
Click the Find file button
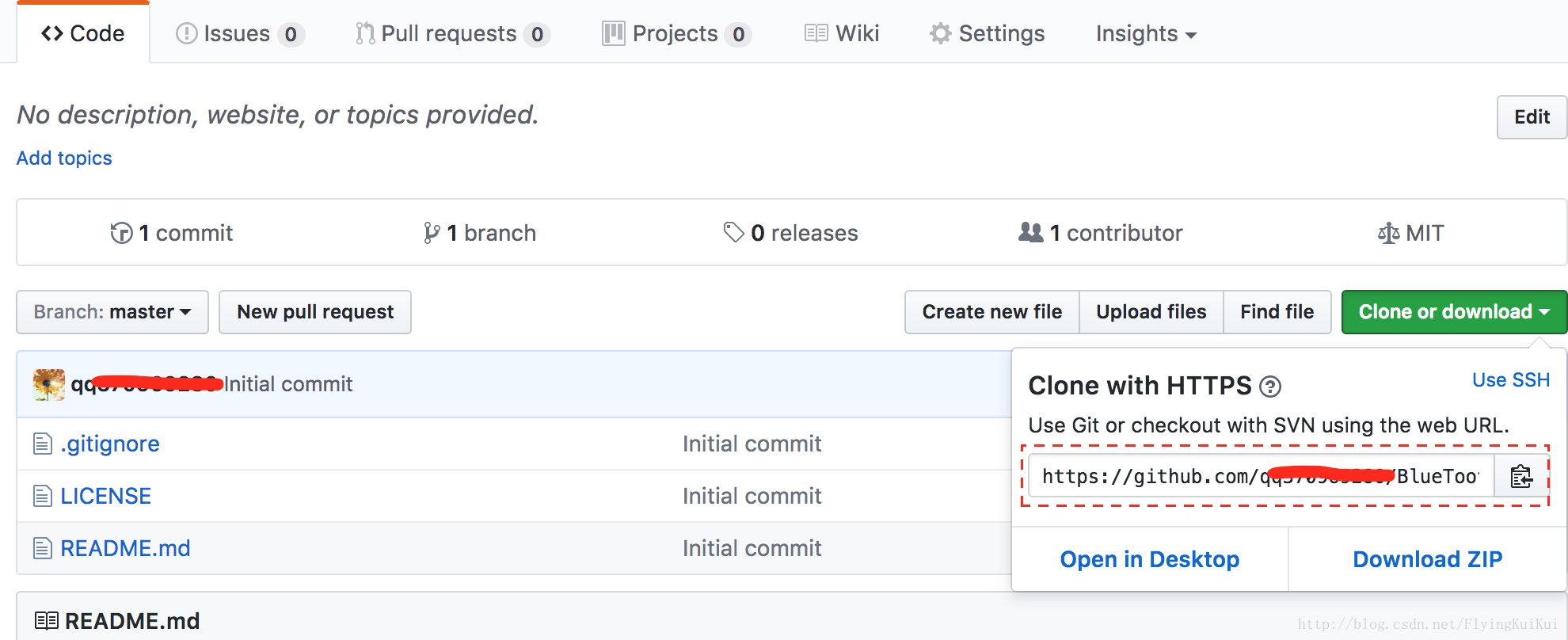(1277, 312)
